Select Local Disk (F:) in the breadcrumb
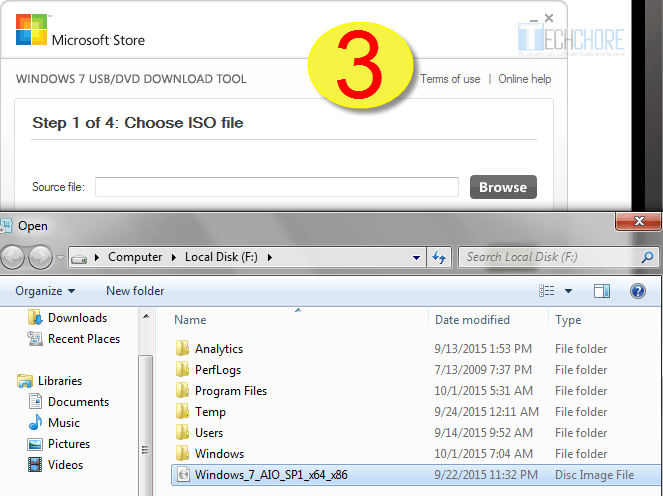The height and width of the screenshot is (496, 663). pos(221,257)
